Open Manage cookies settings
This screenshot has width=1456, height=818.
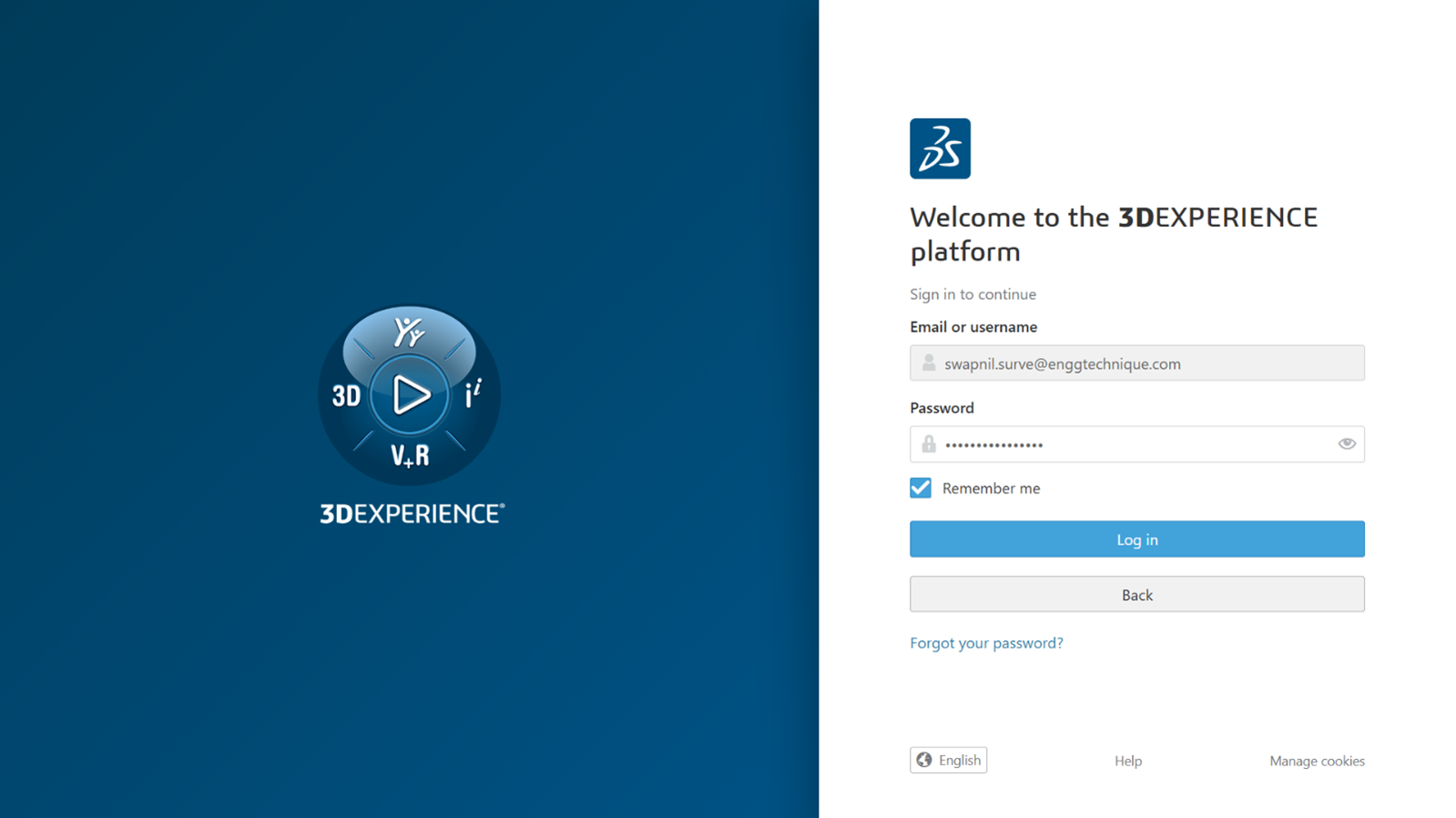pos(1317,761)
